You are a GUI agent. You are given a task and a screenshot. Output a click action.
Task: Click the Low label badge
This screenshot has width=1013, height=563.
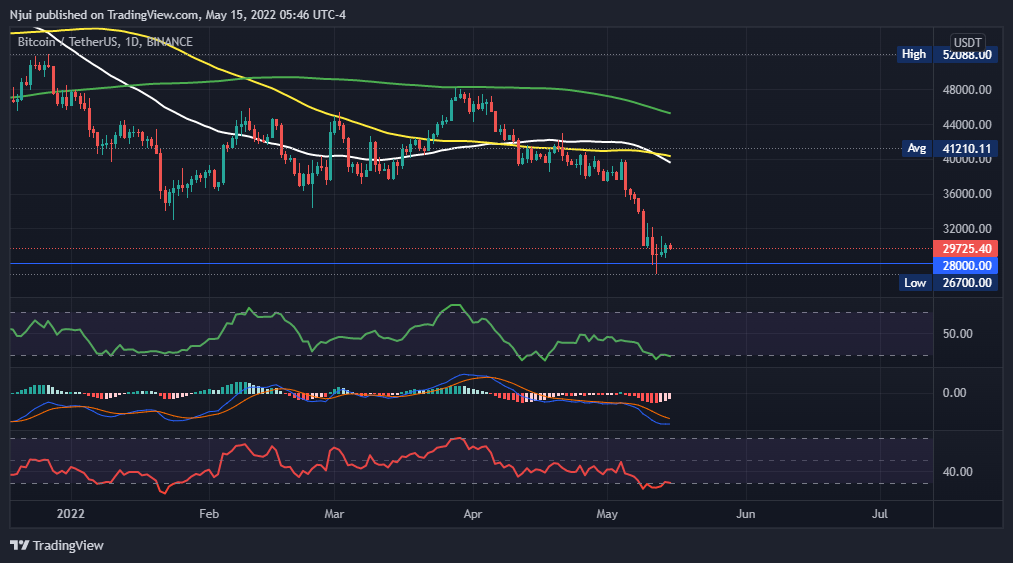click(x=914, y=283)
